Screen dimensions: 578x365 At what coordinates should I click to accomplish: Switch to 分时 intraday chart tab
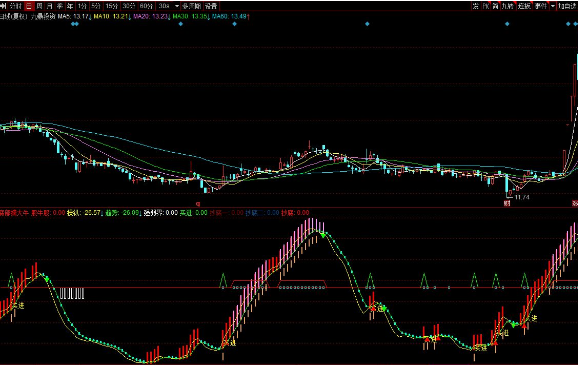click(16, 6)
